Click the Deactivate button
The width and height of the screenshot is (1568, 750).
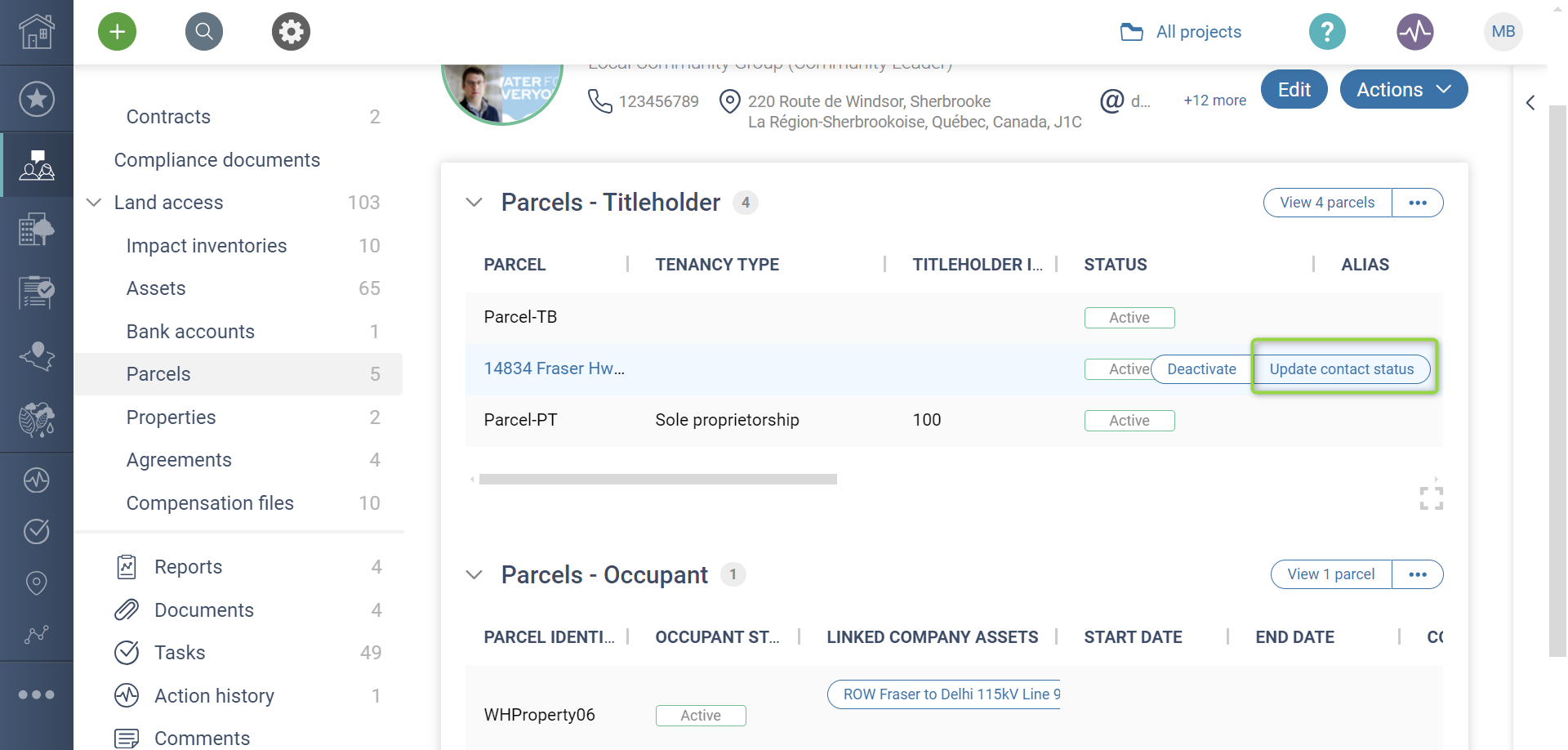click(1201, 369)
